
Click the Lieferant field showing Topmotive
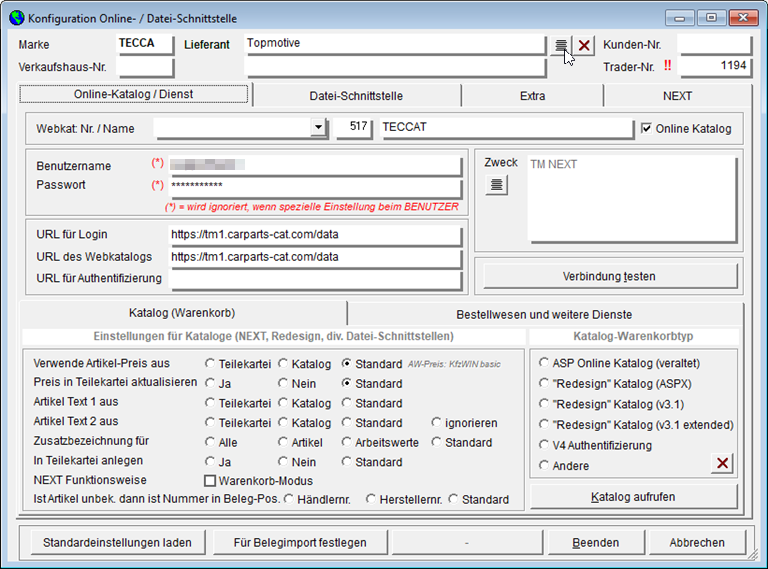tap(395, 44)
